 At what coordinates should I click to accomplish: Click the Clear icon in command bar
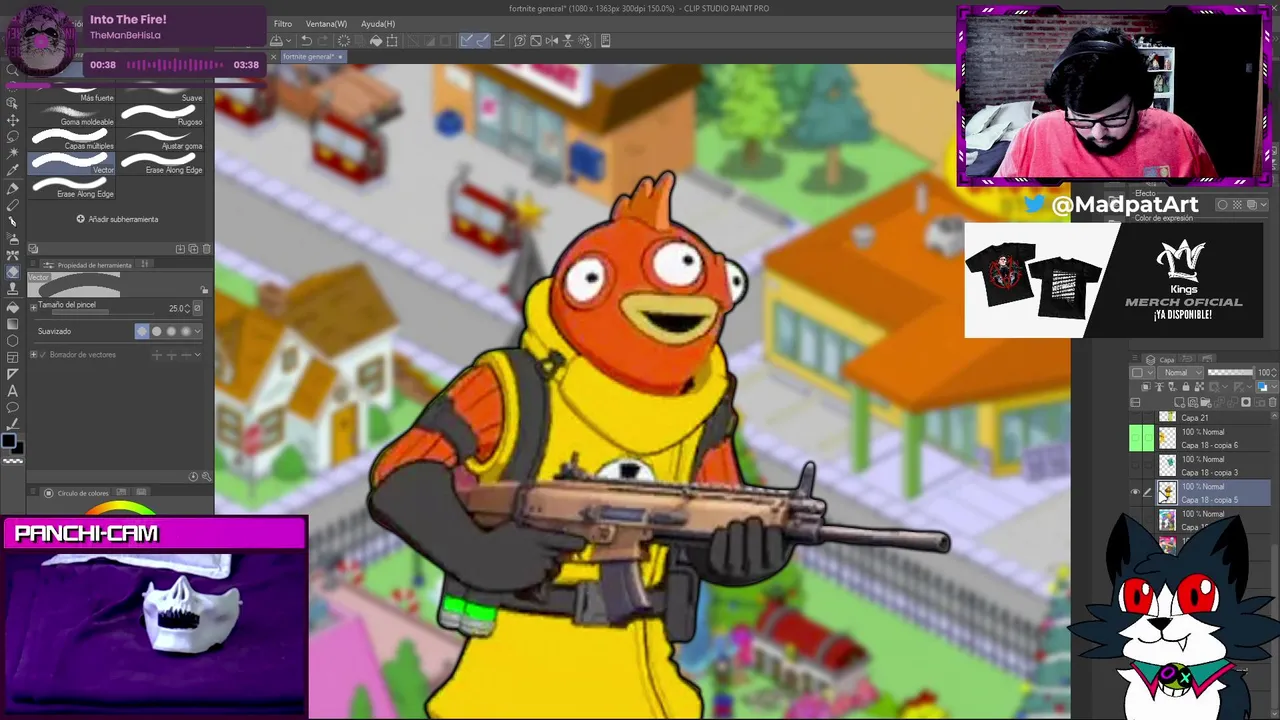[x=344, y=41]
